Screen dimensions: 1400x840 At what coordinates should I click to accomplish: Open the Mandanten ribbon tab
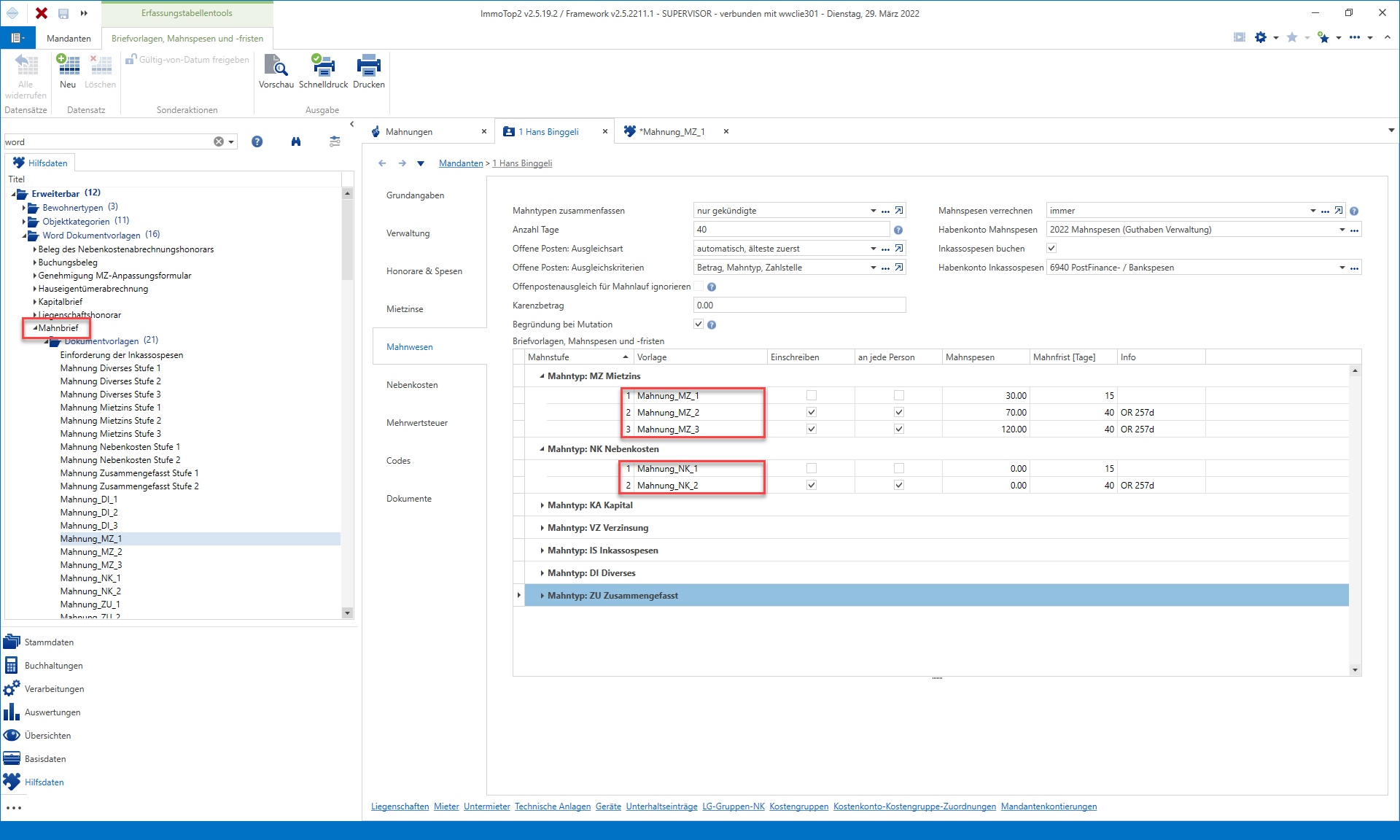coord(69,39)
